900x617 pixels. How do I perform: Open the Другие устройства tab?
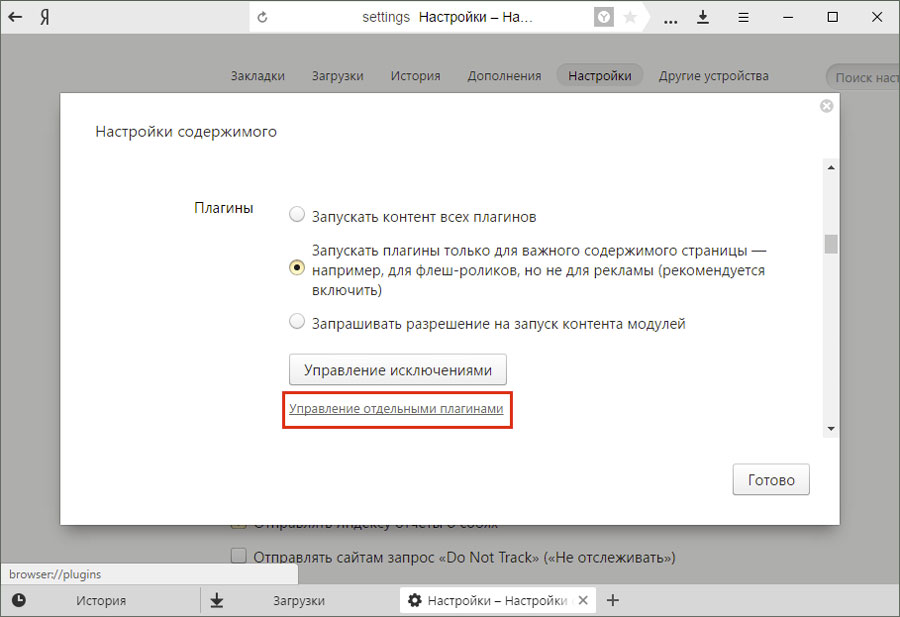pyautogui.click(x=713, y=76)
